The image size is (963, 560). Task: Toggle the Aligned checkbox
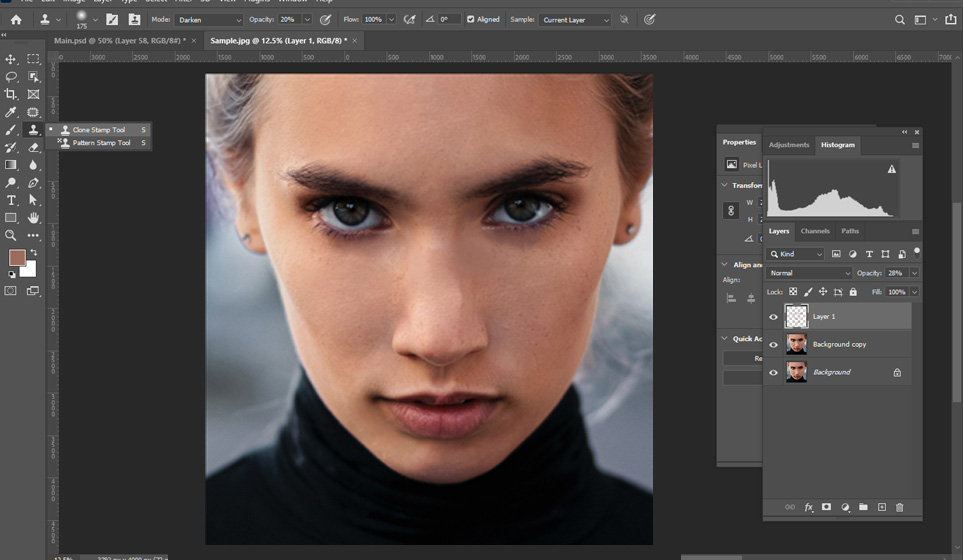(x=470, y=20)
